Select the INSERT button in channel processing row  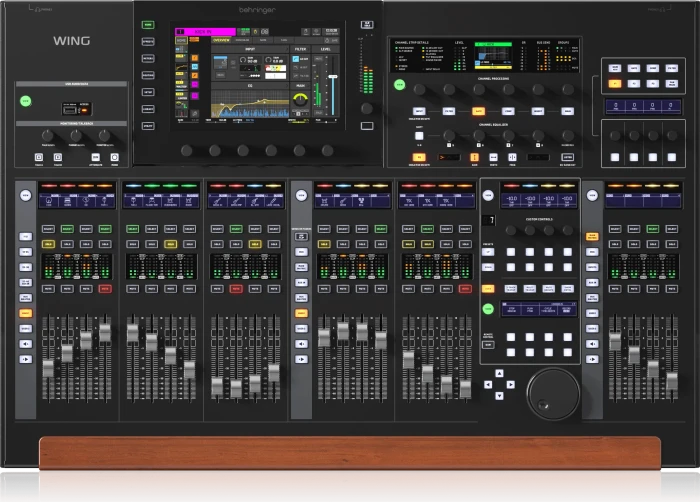point(538,111)
